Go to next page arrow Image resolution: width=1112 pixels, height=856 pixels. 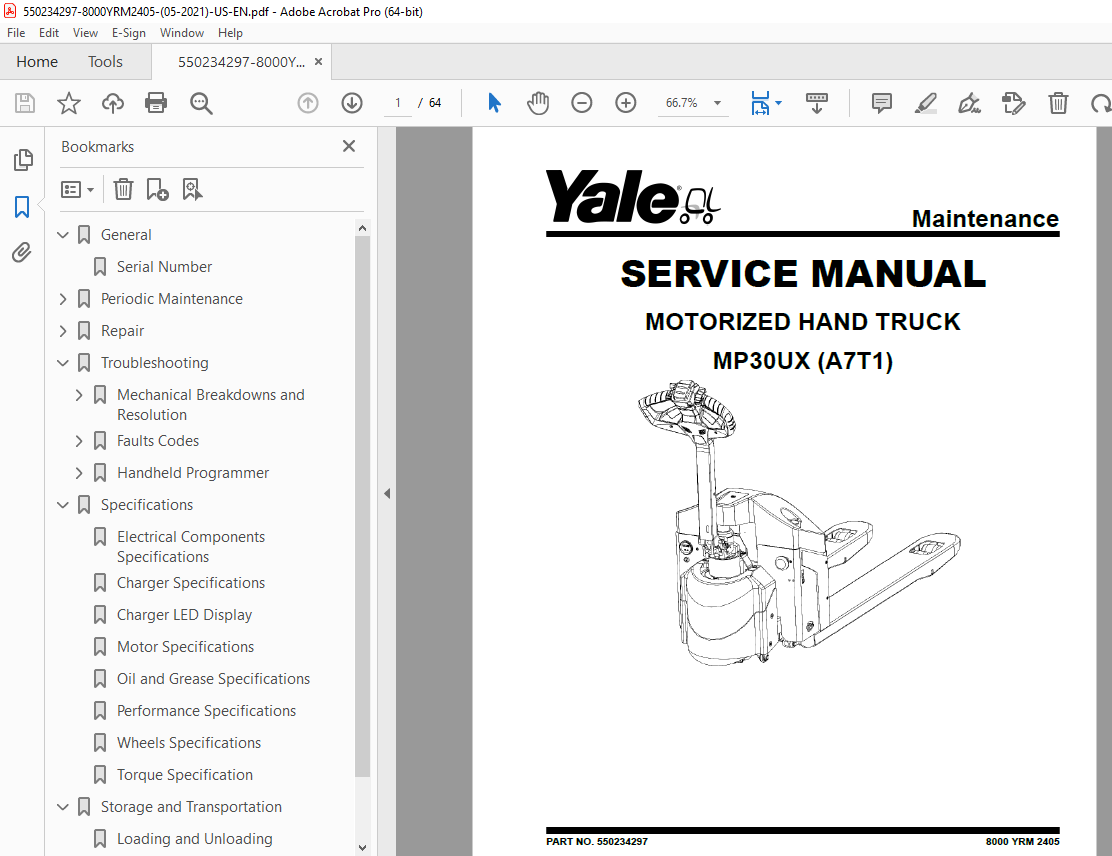tap(352, 104)
